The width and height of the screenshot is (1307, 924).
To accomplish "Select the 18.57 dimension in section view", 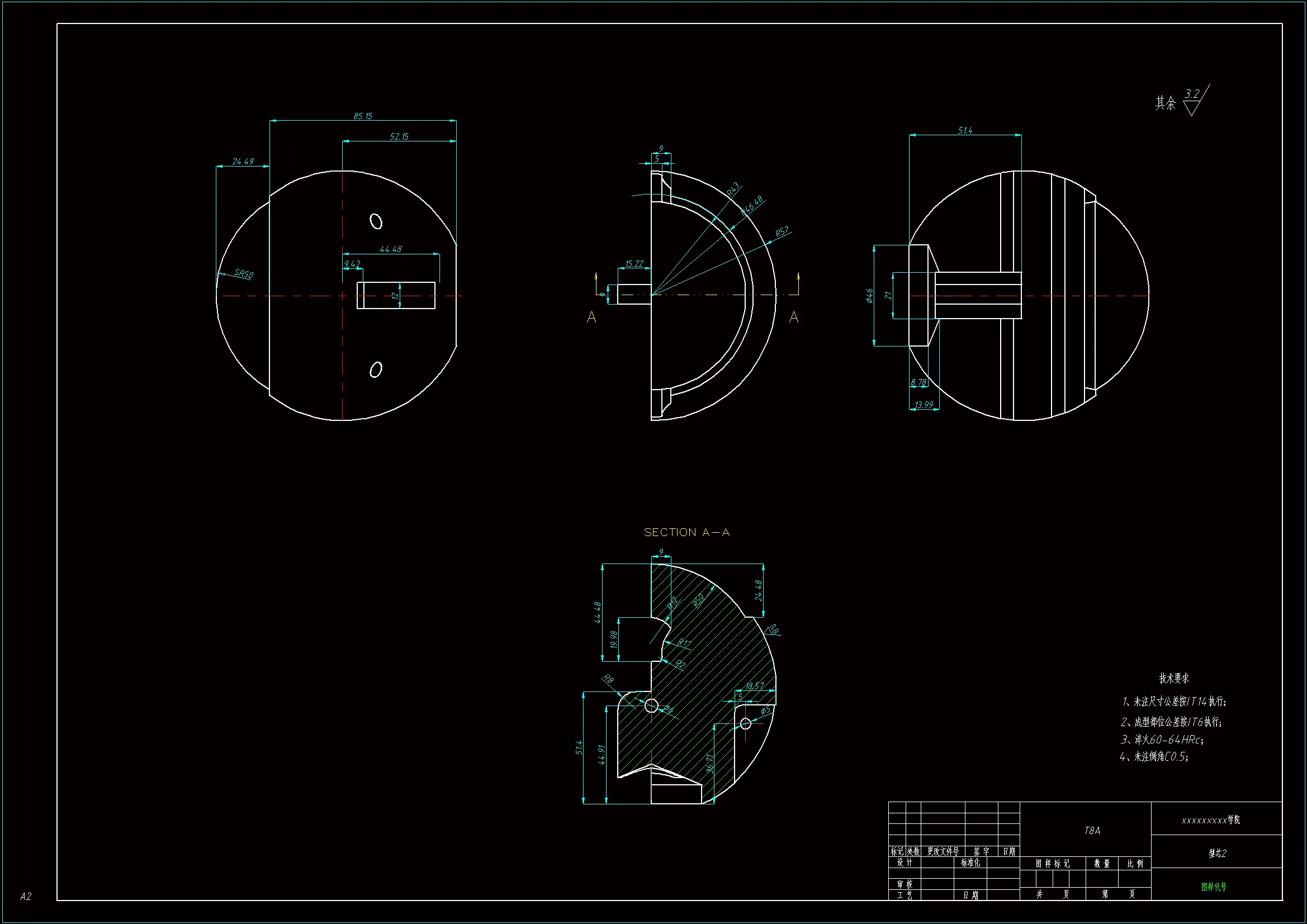I will [754, 685].
